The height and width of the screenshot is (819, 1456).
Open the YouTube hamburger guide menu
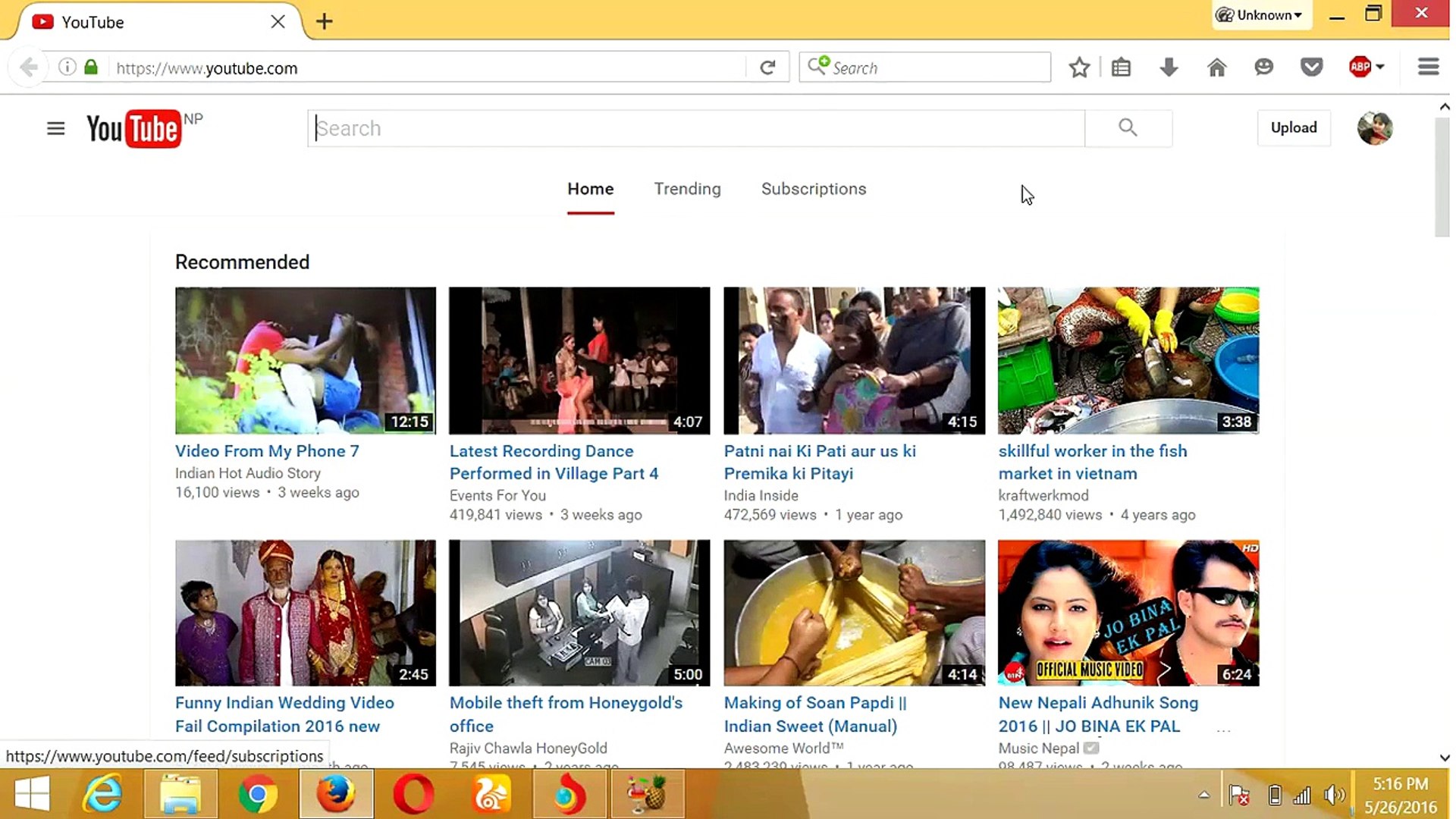coord(55,128)
